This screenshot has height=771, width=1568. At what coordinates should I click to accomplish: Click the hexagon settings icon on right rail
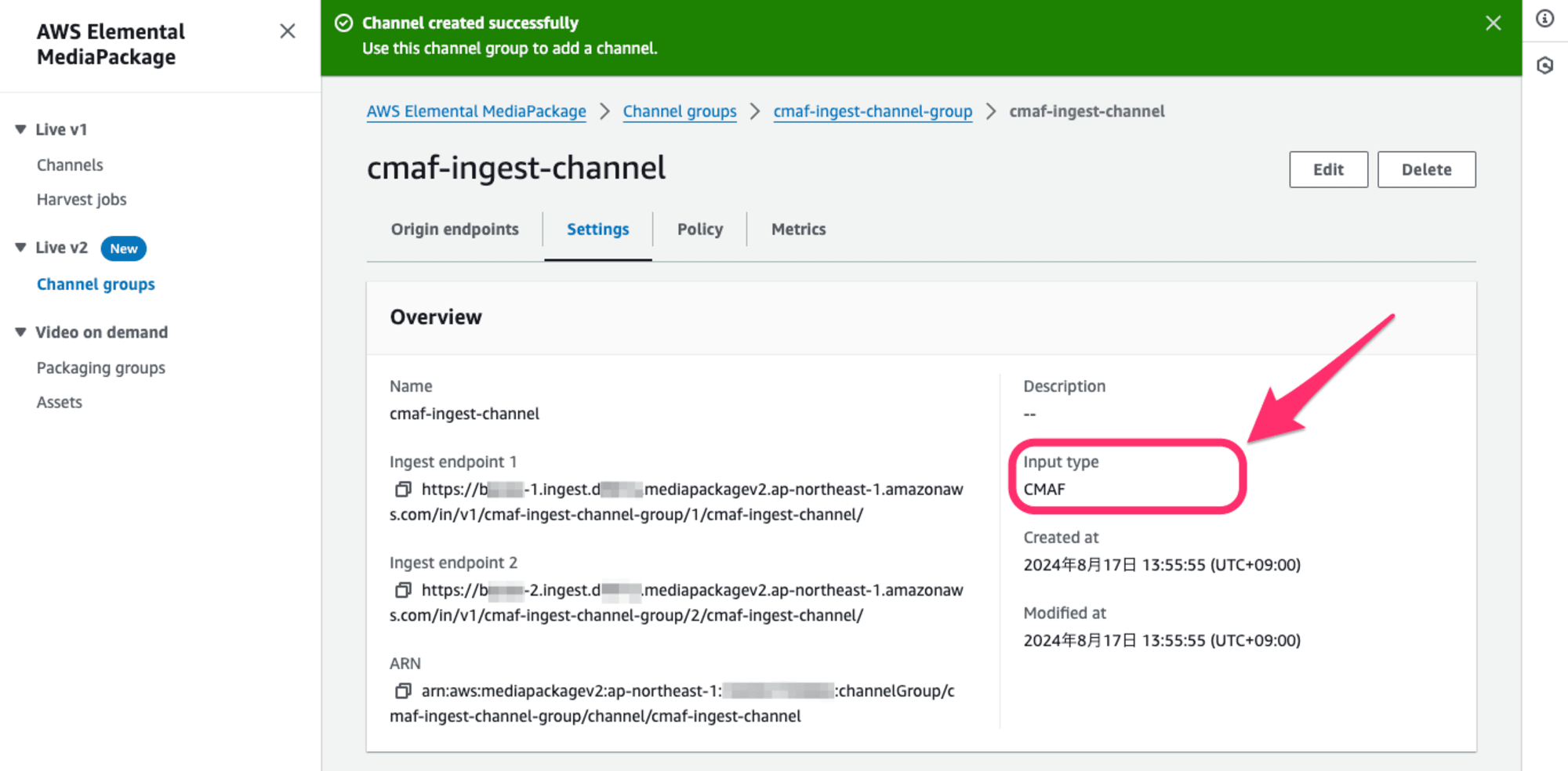click(x=1544, y=65)
